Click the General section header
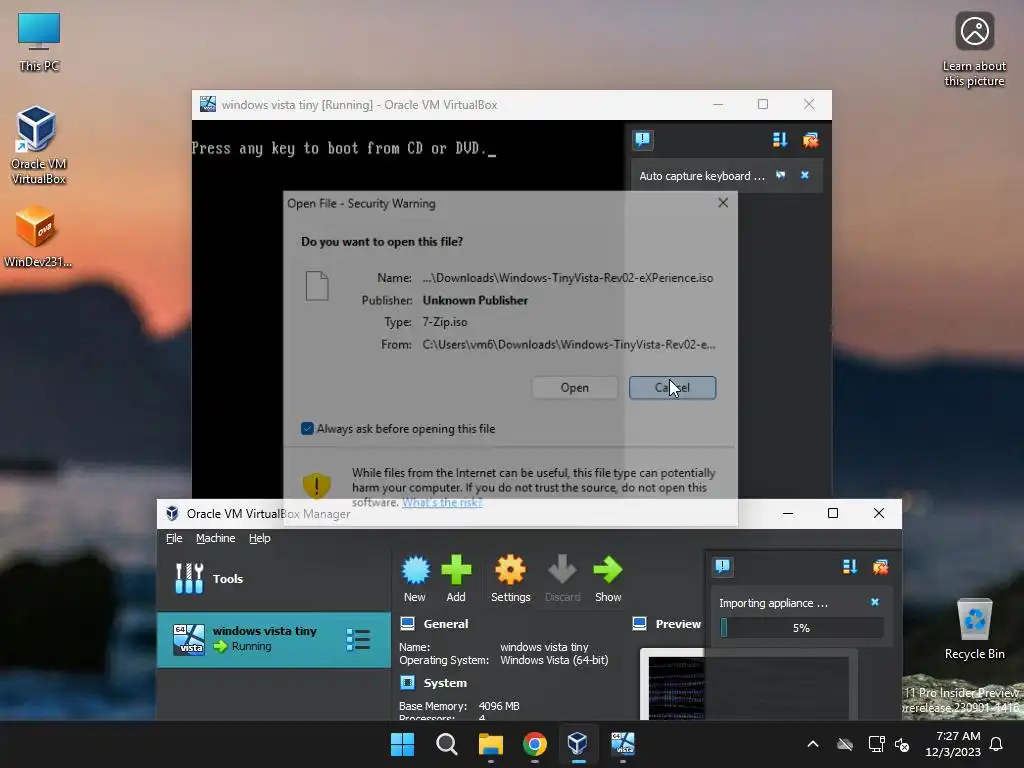Image resolution: width=1024 pixels, height=768 pixels. [445, 624]
